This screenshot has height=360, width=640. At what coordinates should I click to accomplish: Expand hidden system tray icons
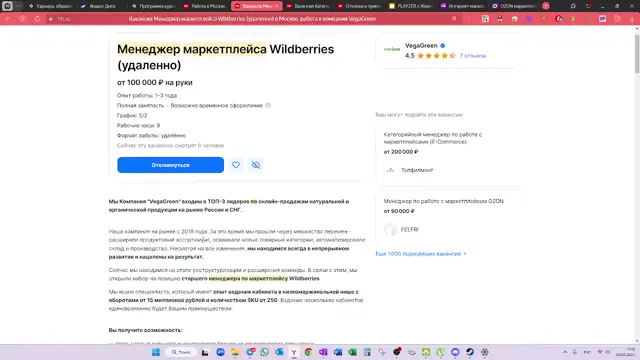[x=565, y=352]
